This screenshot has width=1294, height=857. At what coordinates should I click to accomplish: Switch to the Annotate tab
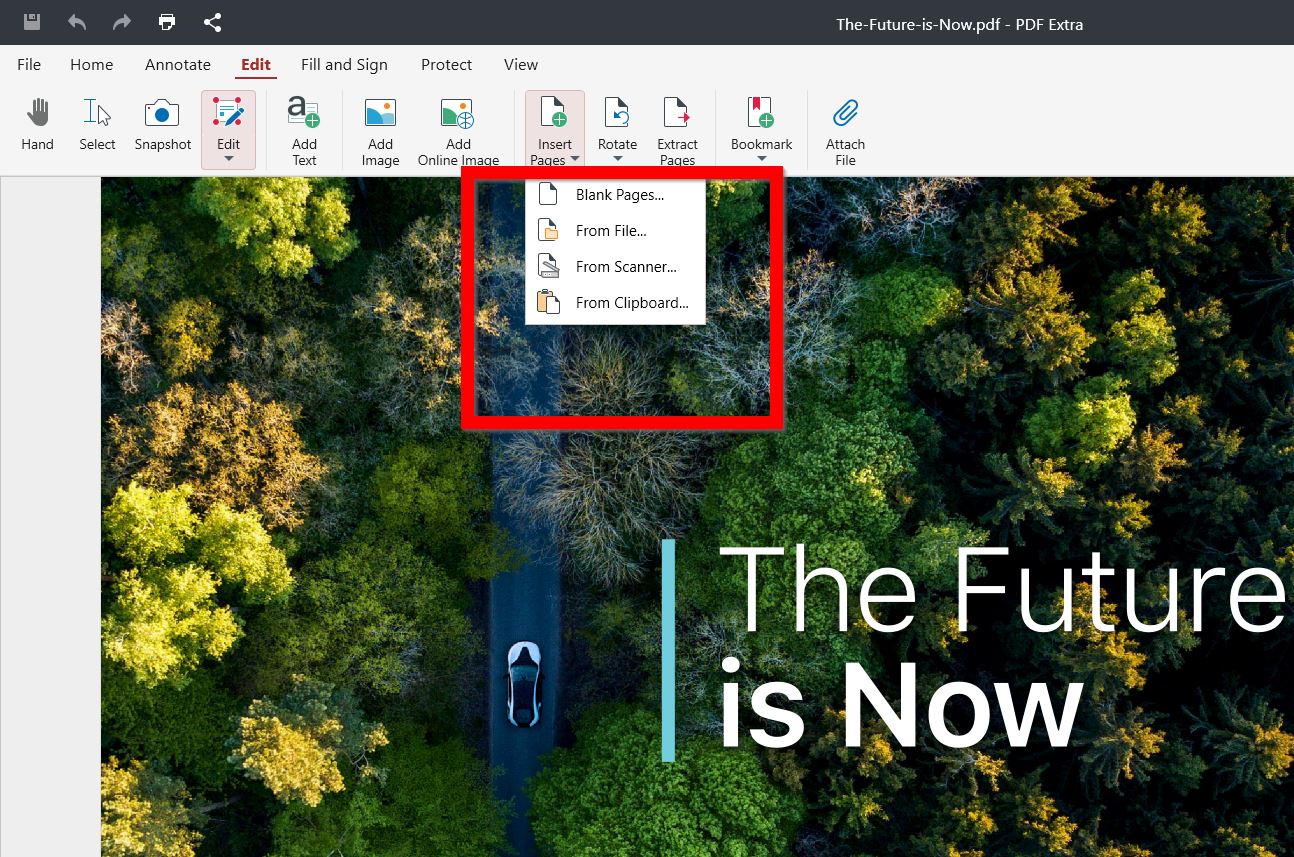click(x=177, y=64)
